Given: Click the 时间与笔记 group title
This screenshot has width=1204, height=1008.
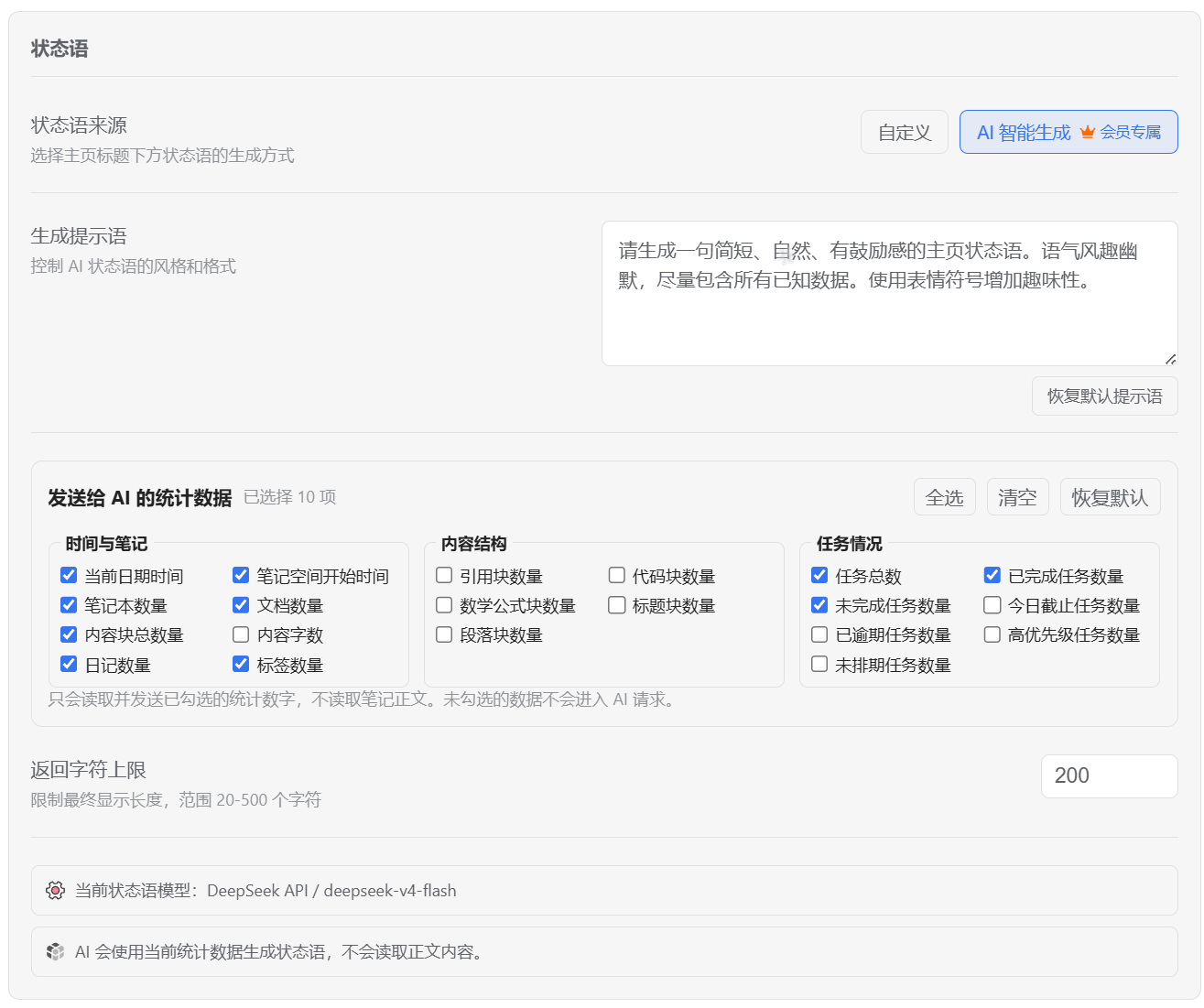Looking at the screenshot, I should click(x=106, y=544).
